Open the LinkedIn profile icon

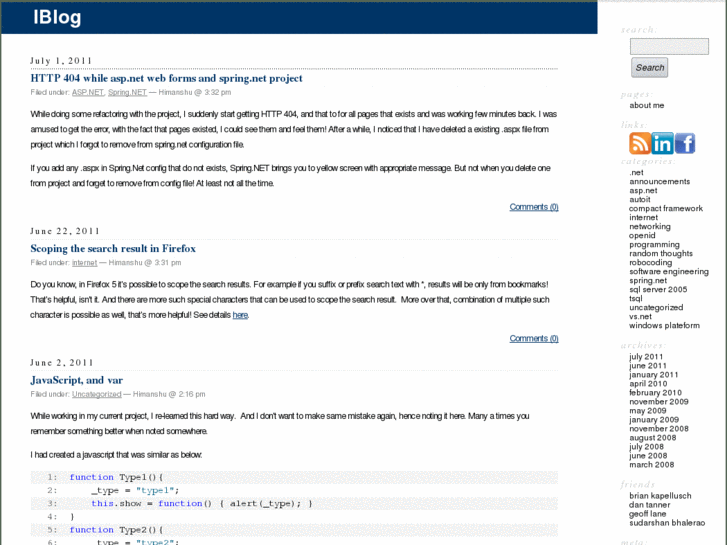coord(662,143)
